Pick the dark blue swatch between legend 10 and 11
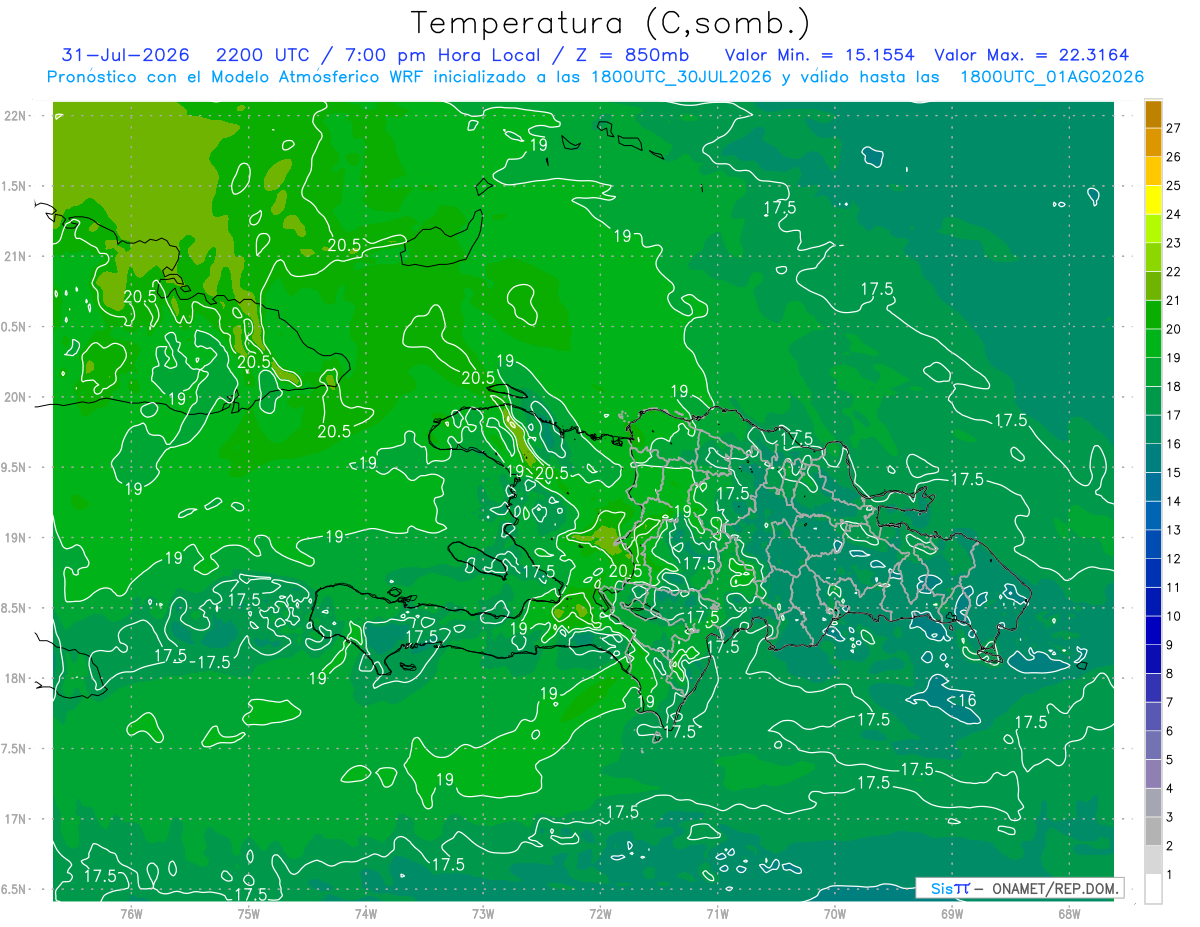Viewport: 1200px width, 927px height. (1153, 602)
